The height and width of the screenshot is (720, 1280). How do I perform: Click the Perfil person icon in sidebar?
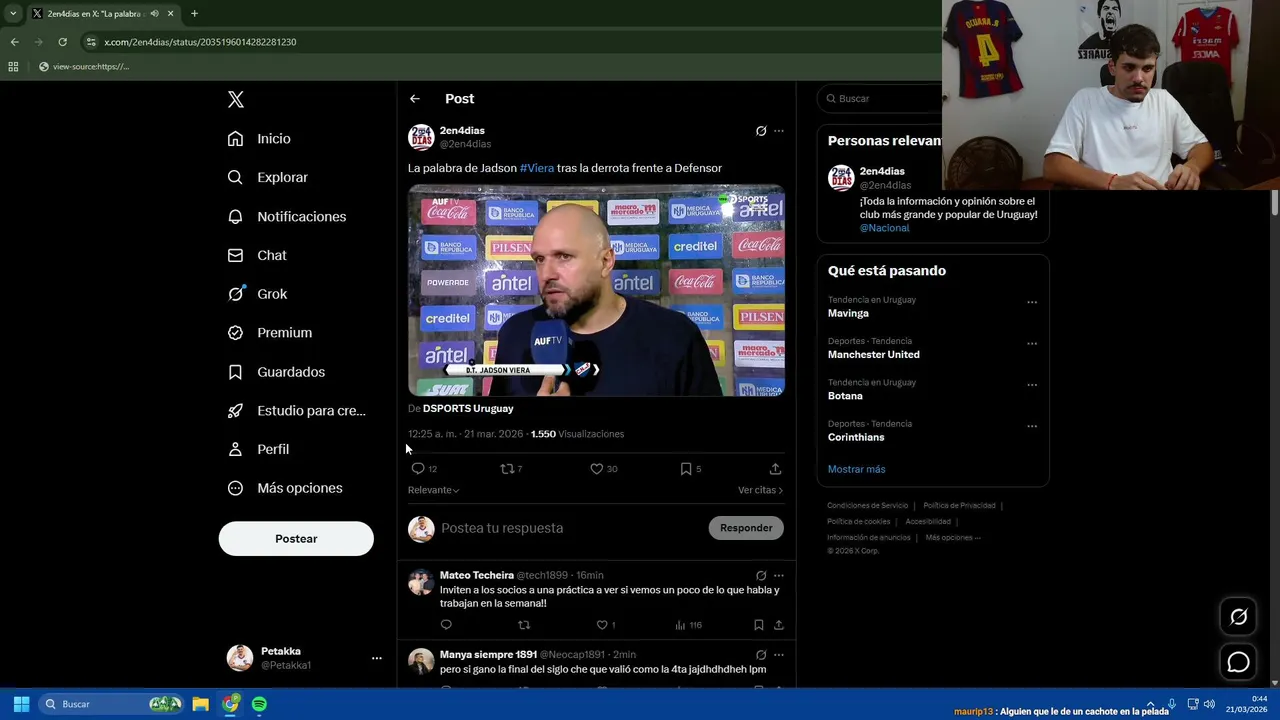pos(235,449)
